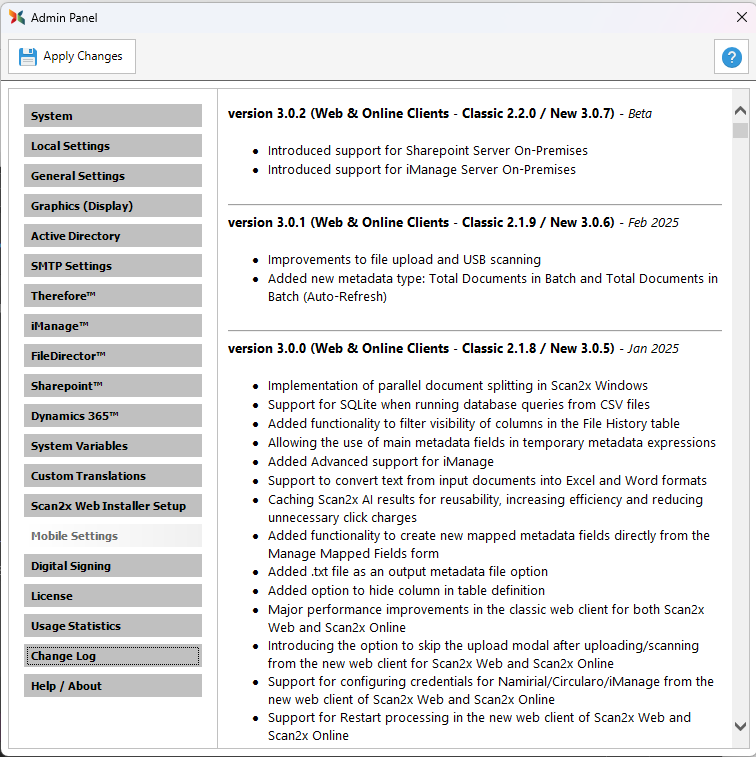Select the Therefore™ section
756x757 pixels.
click(x=112, y=295)
